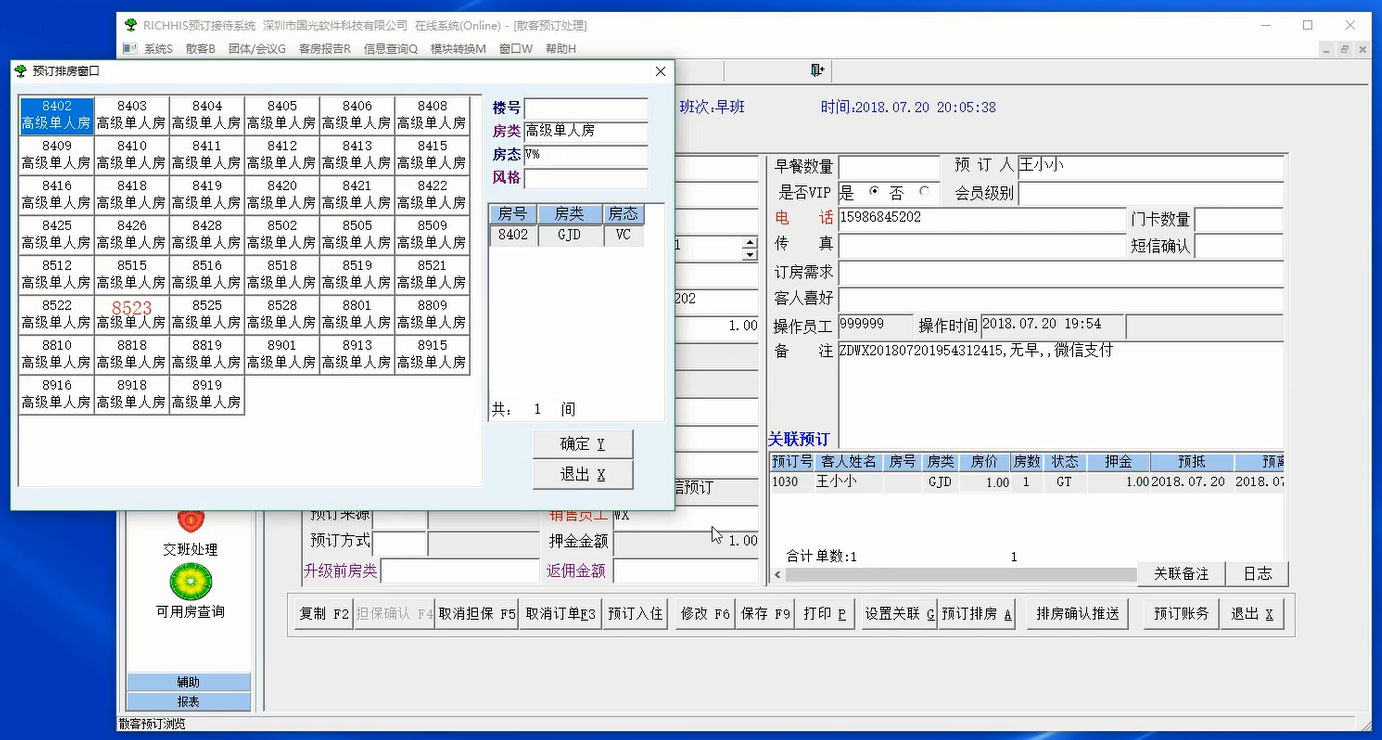
Task: Click the exit door toolbar icon
Action: pos(817,70)
